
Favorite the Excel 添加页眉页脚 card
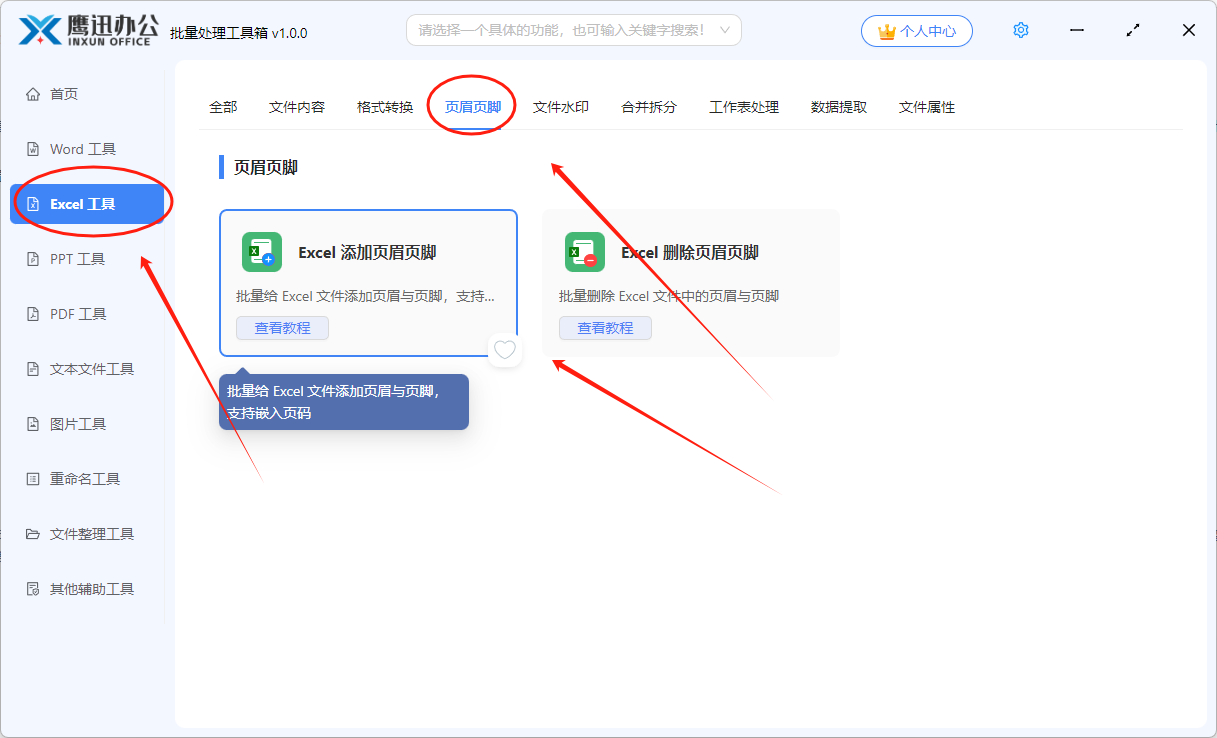(504, 351)
